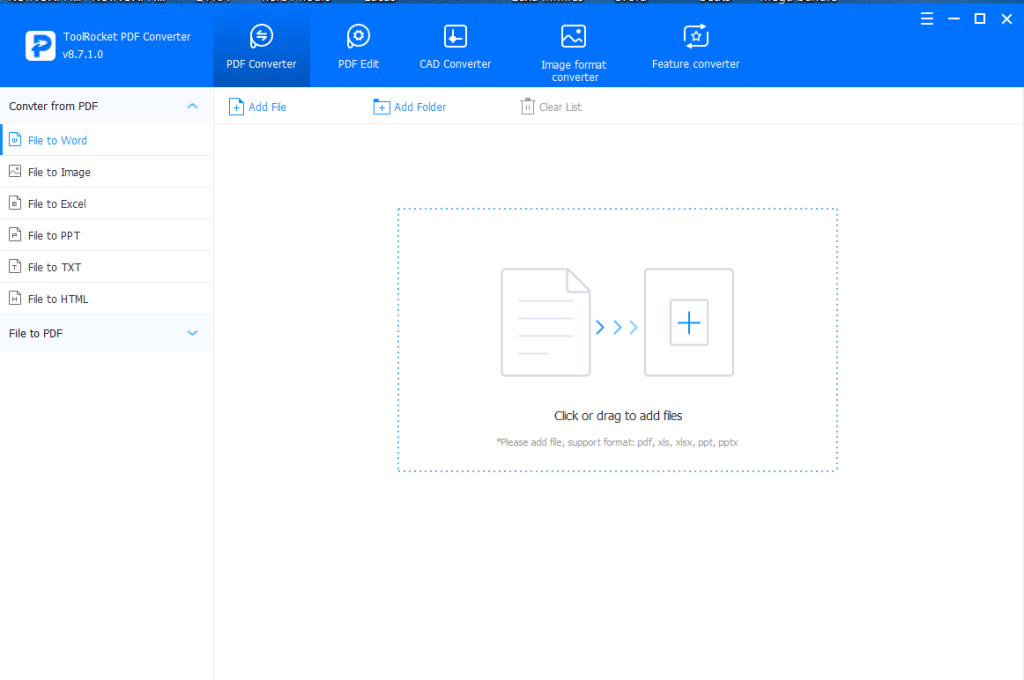
Task: Click the Clear List button
Action: point(551,106)
